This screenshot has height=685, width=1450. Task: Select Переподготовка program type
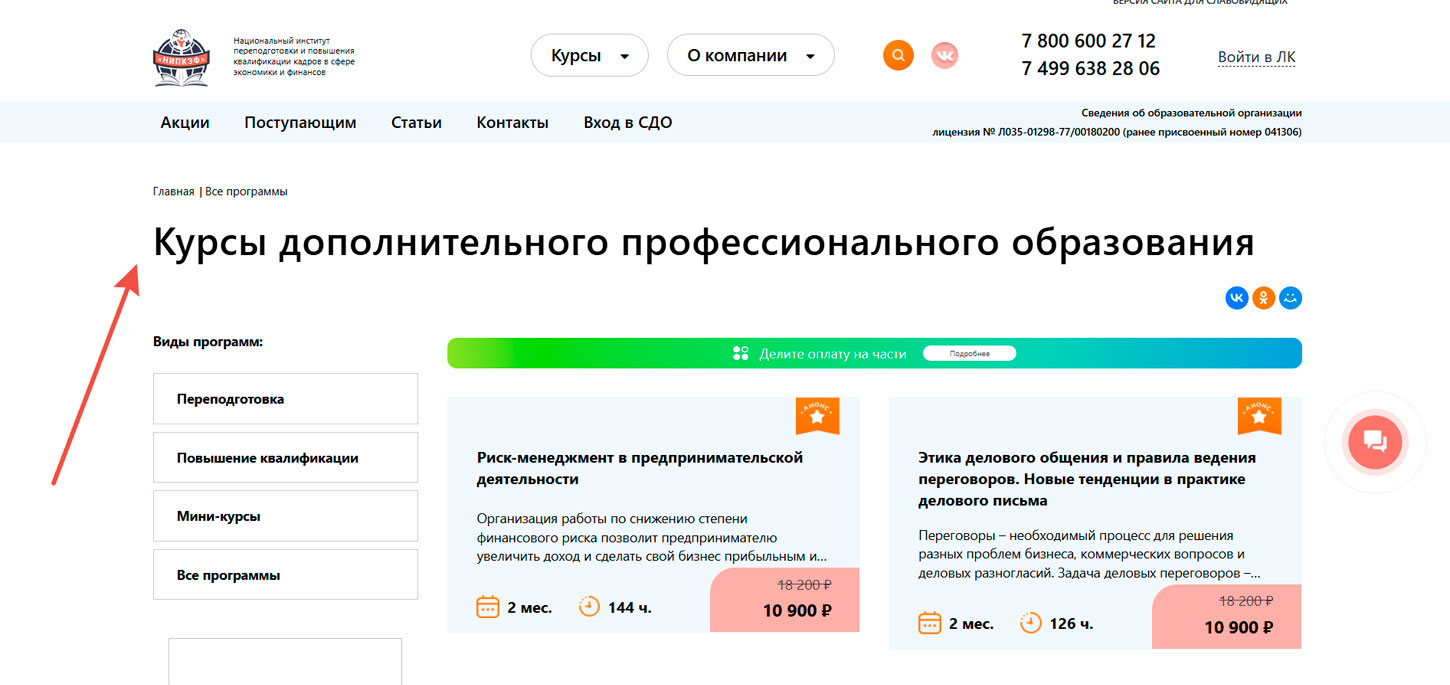click(285, 399)
